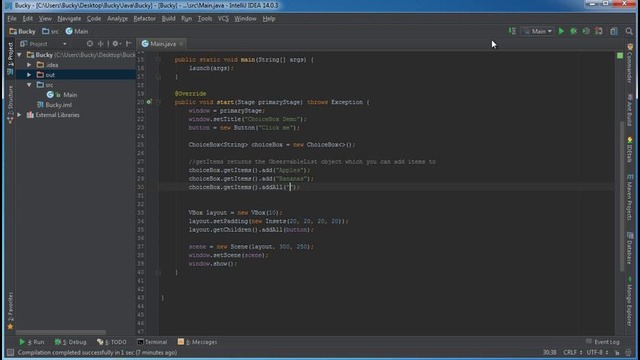Image resolution: width=640 pixels, height=360 pixels.
Task: Open the Help menu
Action: 269,19
